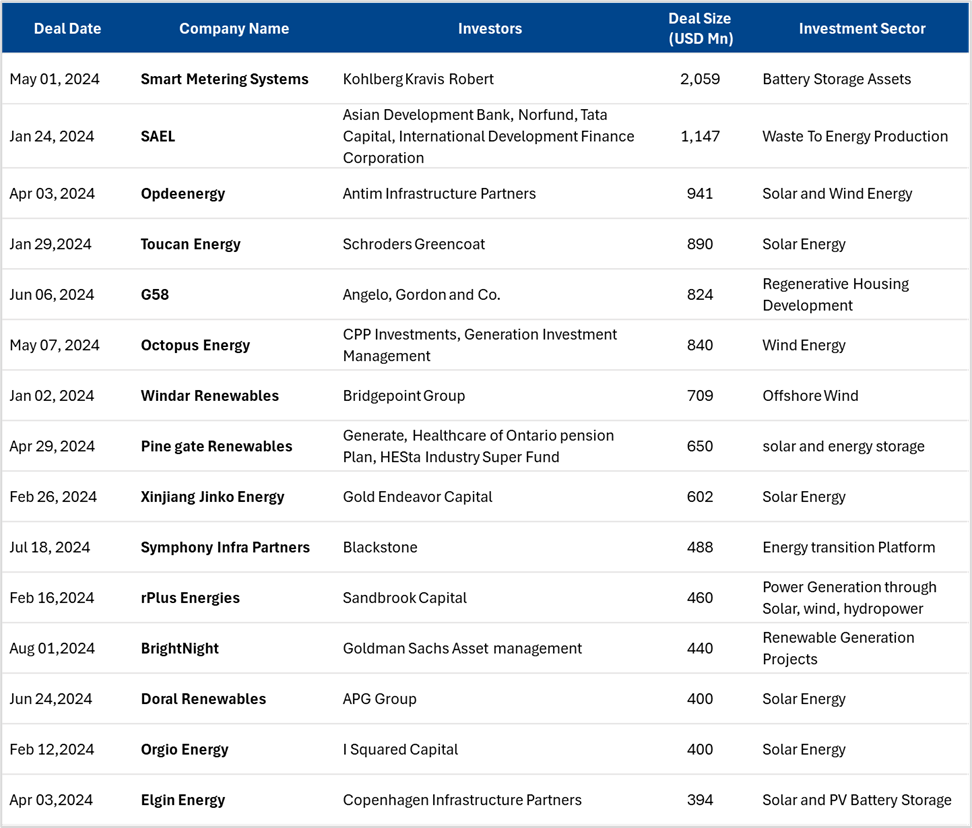Select investor "I Squared Capital"

[x=400, y=750]
